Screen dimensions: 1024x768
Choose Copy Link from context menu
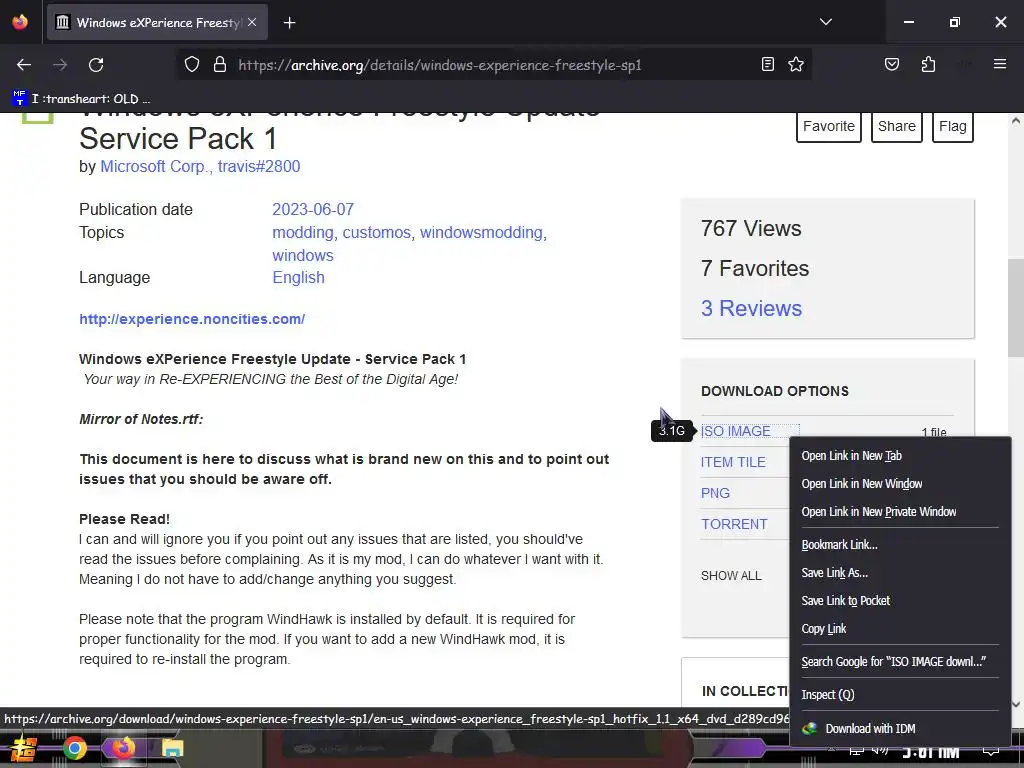coord(901,629)
